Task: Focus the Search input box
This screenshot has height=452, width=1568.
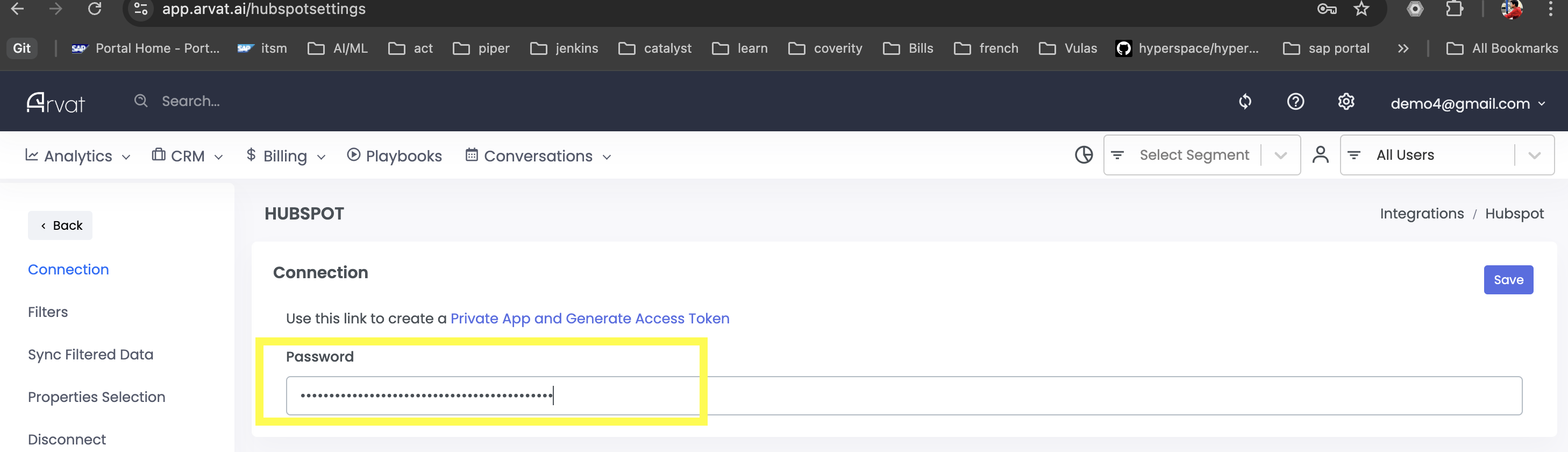Action: tap(190, 101)
